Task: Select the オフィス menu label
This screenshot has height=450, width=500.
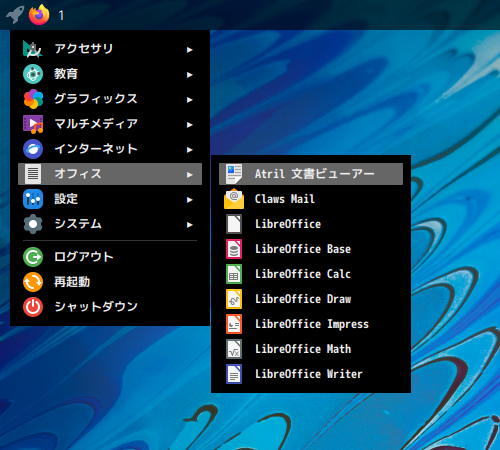Action: (78, 174)
